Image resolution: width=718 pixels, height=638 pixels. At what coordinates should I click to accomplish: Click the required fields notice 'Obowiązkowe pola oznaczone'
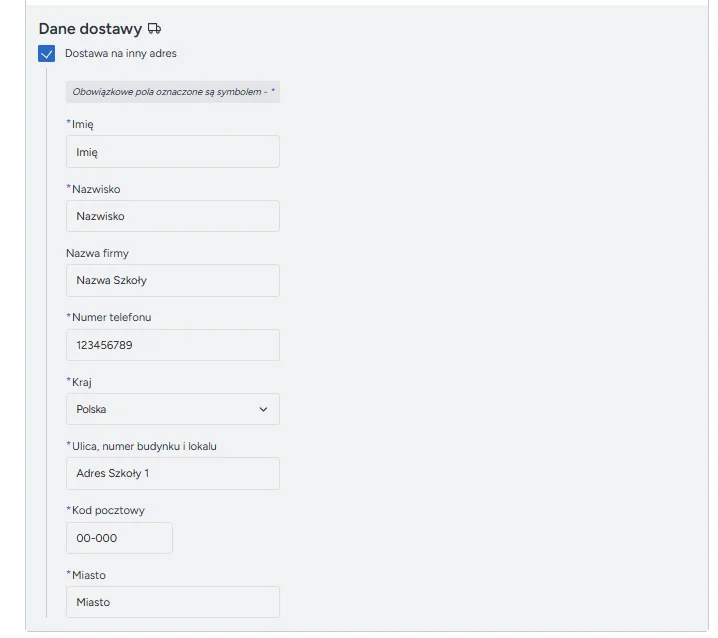(173, 92)
